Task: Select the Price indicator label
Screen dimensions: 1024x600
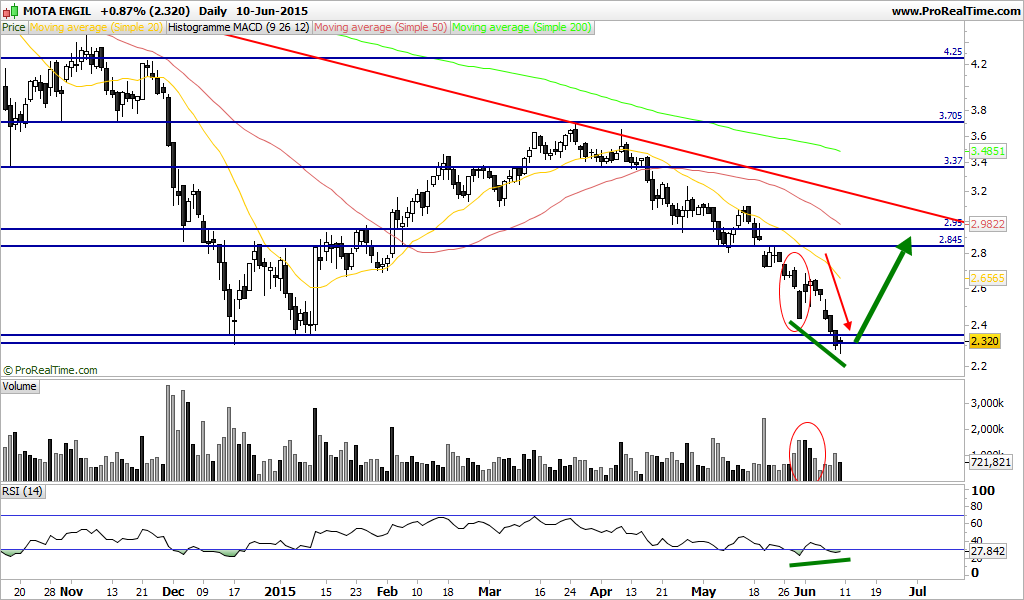Action: [14, 27]
